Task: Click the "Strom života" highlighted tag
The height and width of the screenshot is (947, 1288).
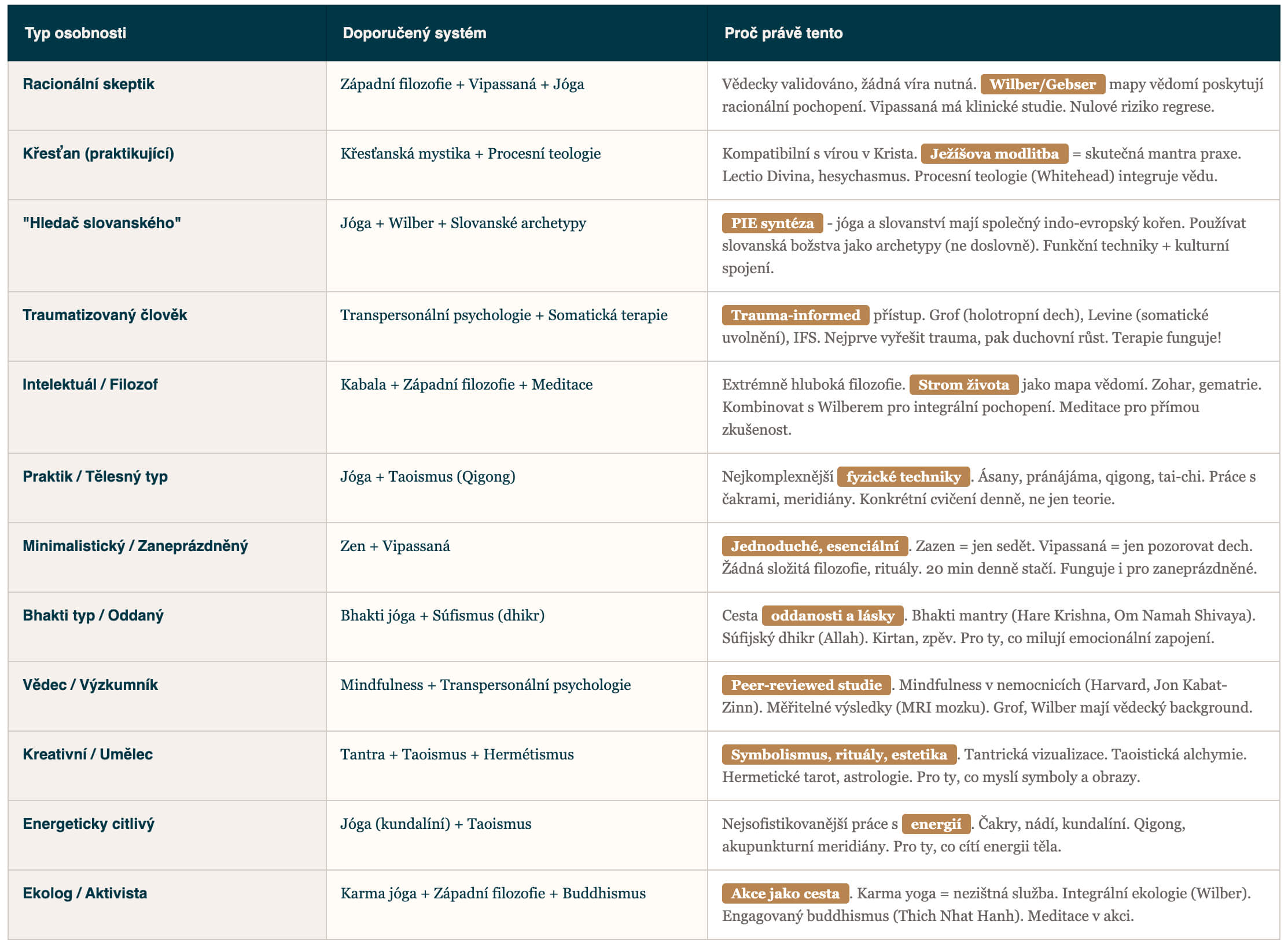Action: 963,385
